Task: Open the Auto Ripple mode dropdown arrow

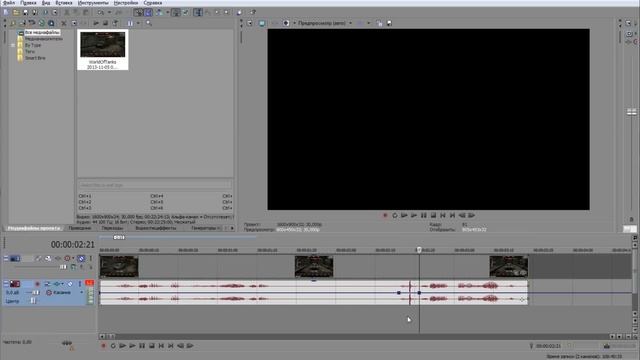Action: (x=168, y=13)
